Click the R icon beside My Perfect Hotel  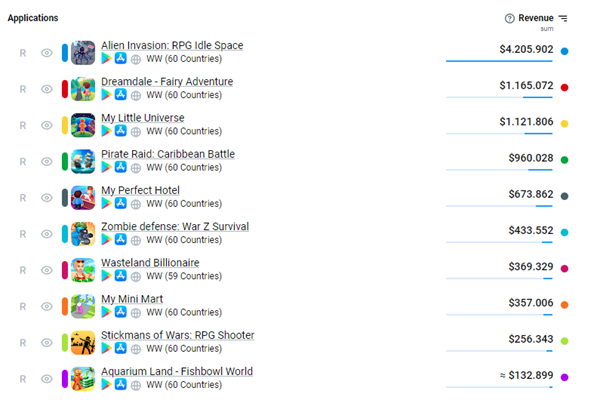(x=23, y=197)
